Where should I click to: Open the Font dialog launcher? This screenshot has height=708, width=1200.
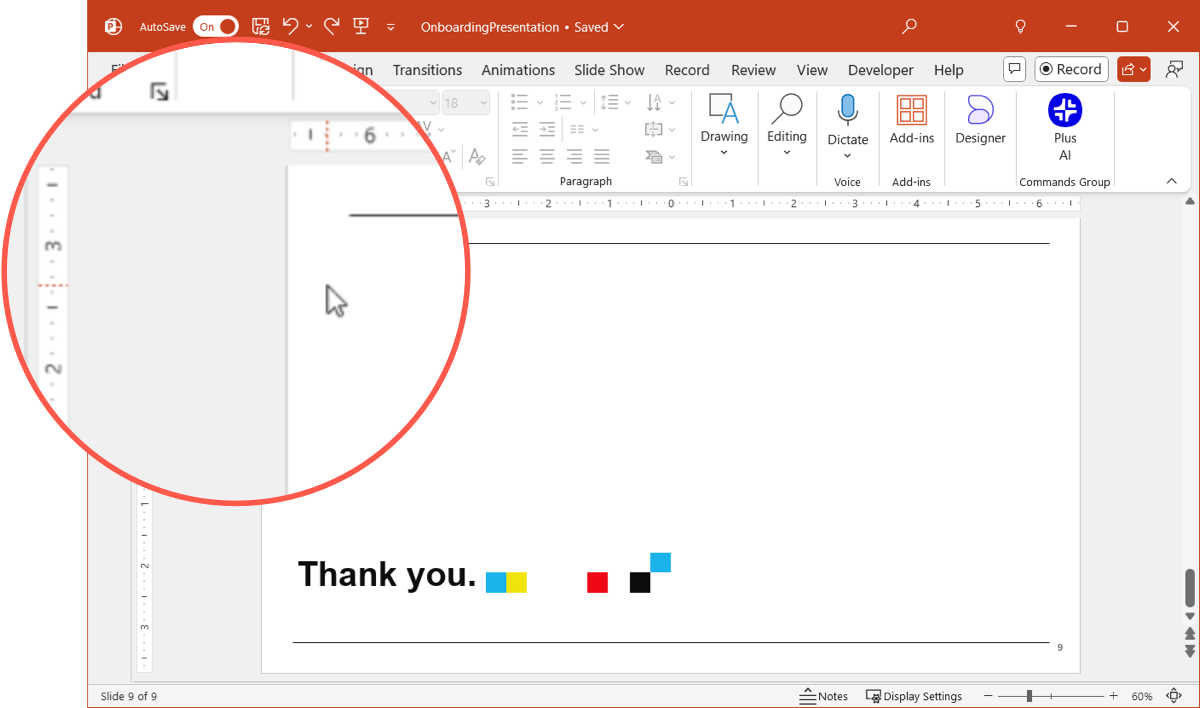coord(490,182)
